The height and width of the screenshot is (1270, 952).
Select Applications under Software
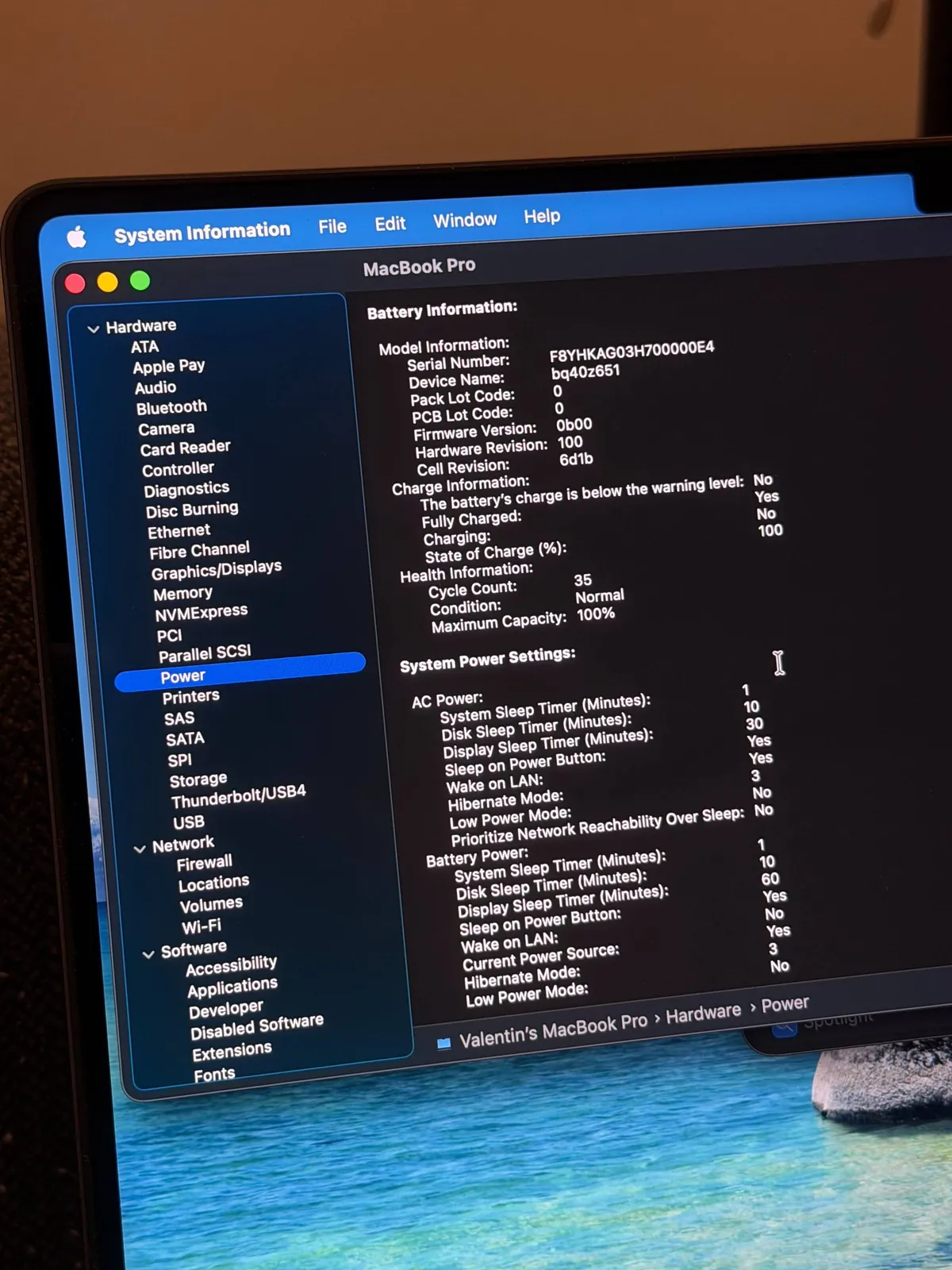232,987
